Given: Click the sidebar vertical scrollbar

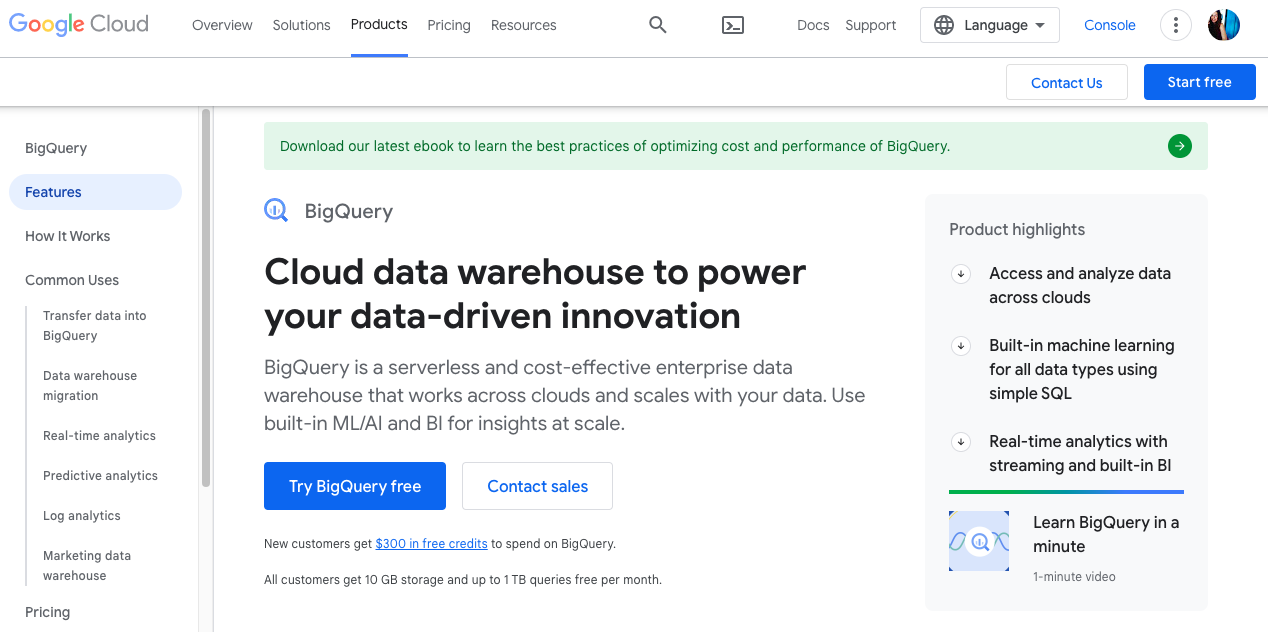Looking at the screenshot, I should 206,298.
